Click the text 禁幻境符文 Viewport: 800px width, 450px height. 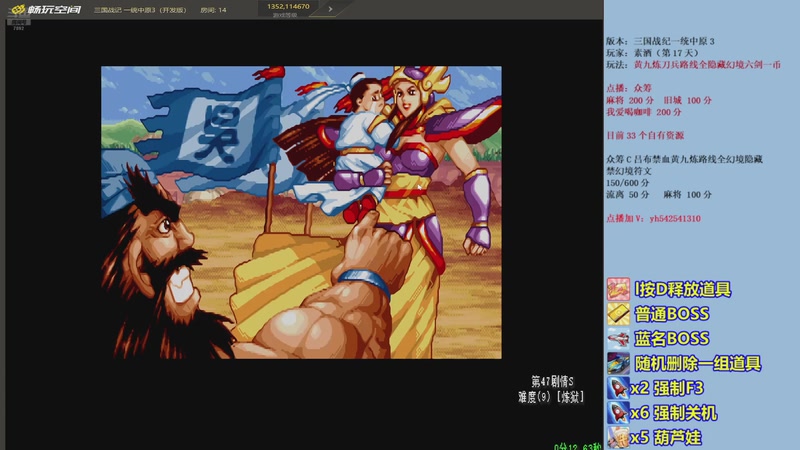pos(629,171)
